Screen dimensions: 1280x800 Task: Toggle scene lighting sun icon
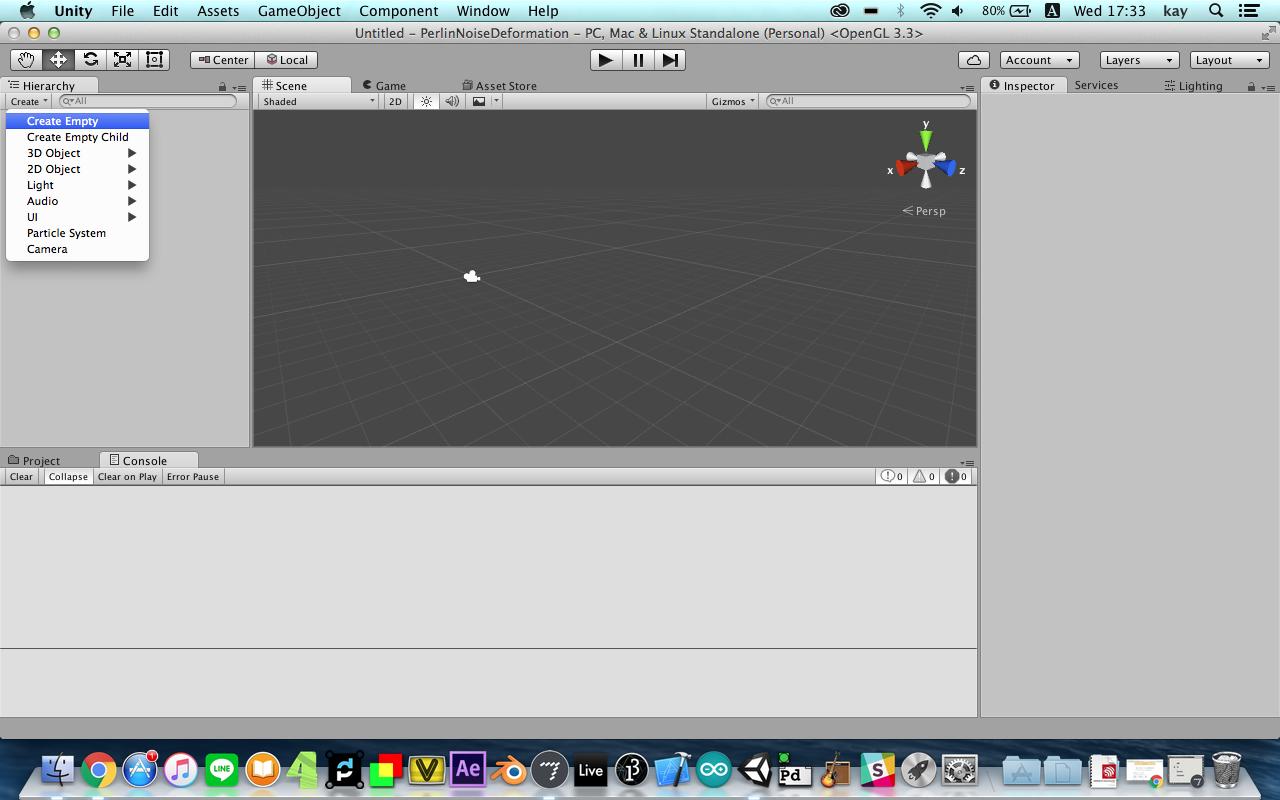click(426, 101)
